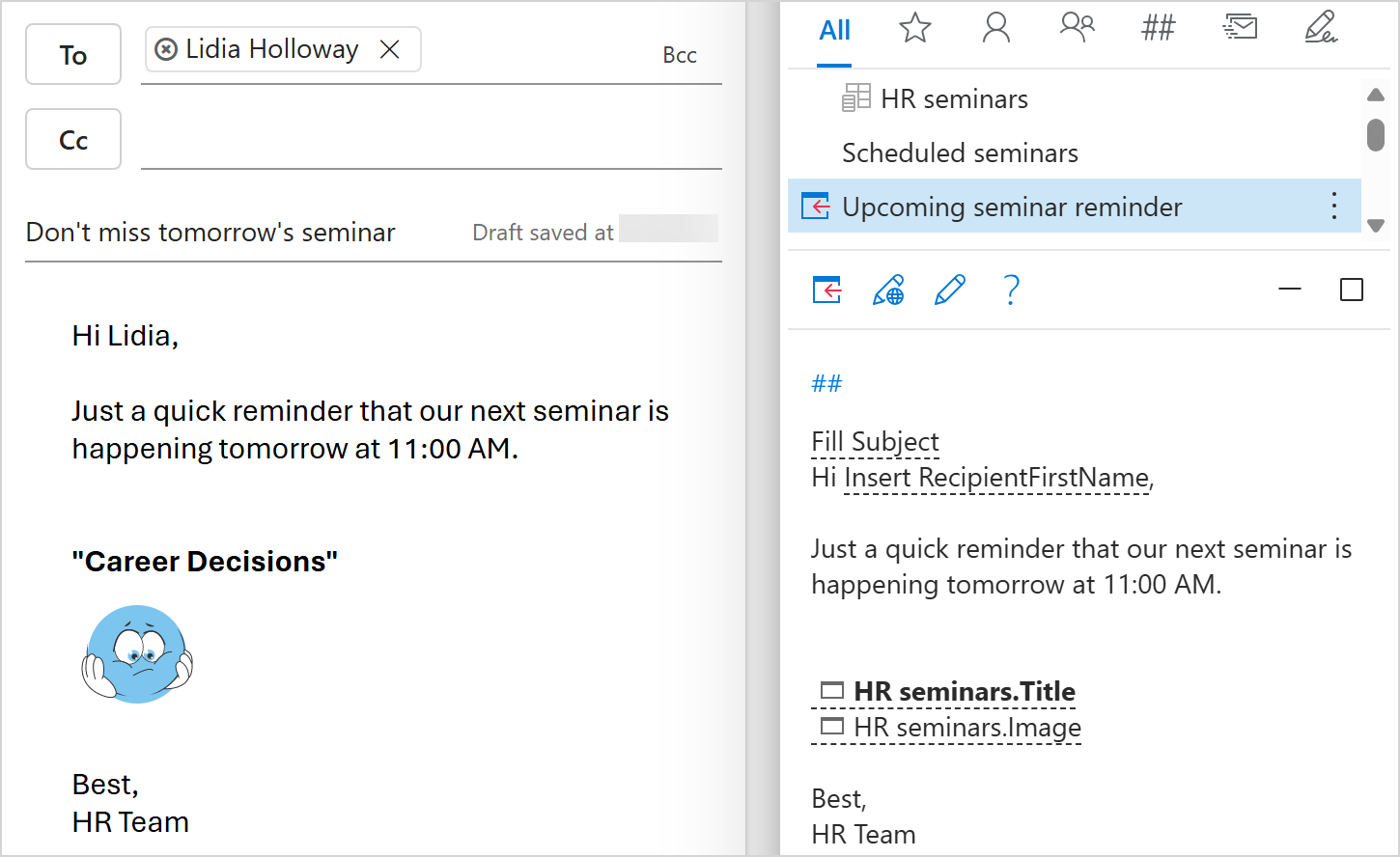View shared templates with the people icon
Screen dimensions: 1400x857
tap(1077, 28)
